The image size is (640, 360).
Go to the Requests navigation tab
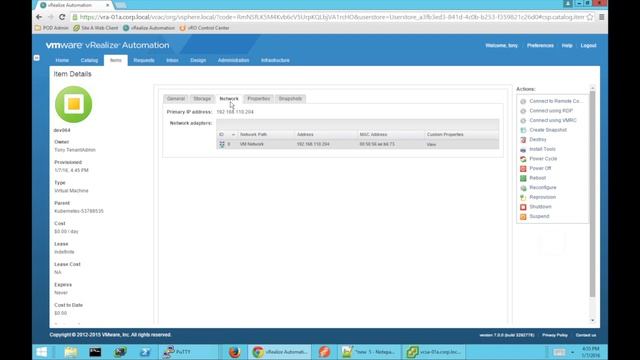(144, 60)
